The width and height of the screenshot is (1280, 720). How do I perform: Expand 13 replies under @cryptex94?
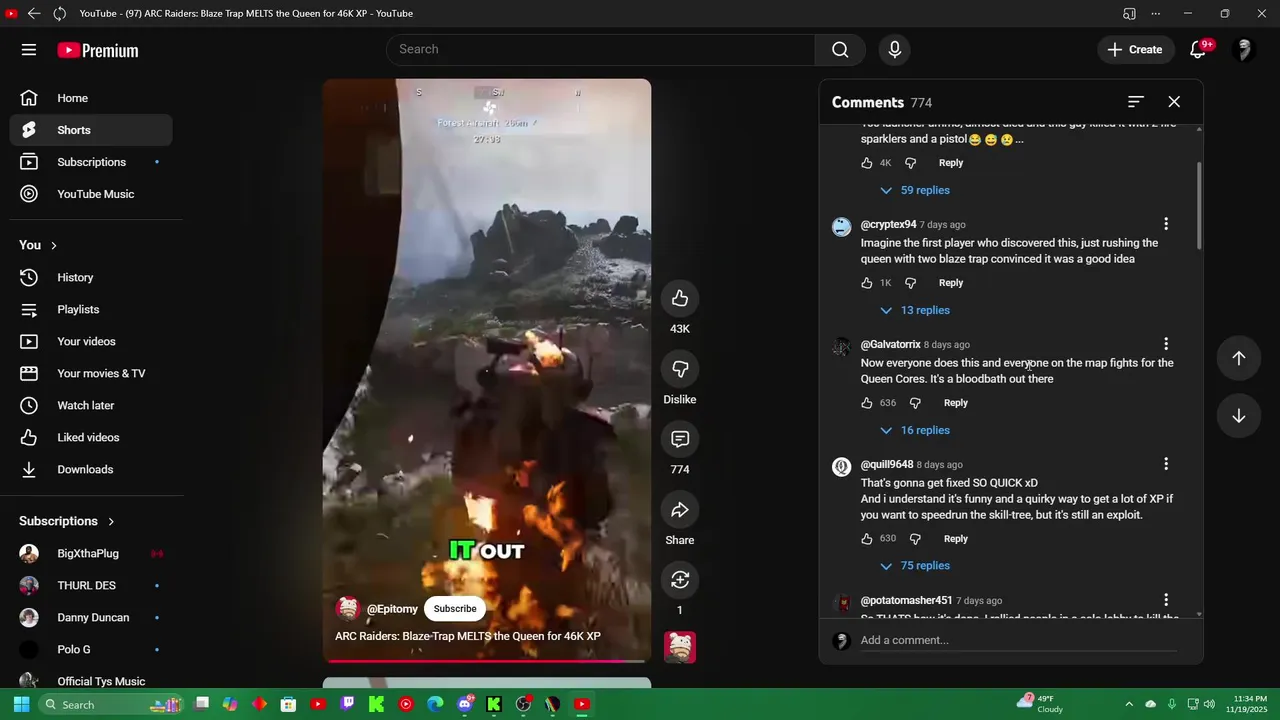(914, 310)
